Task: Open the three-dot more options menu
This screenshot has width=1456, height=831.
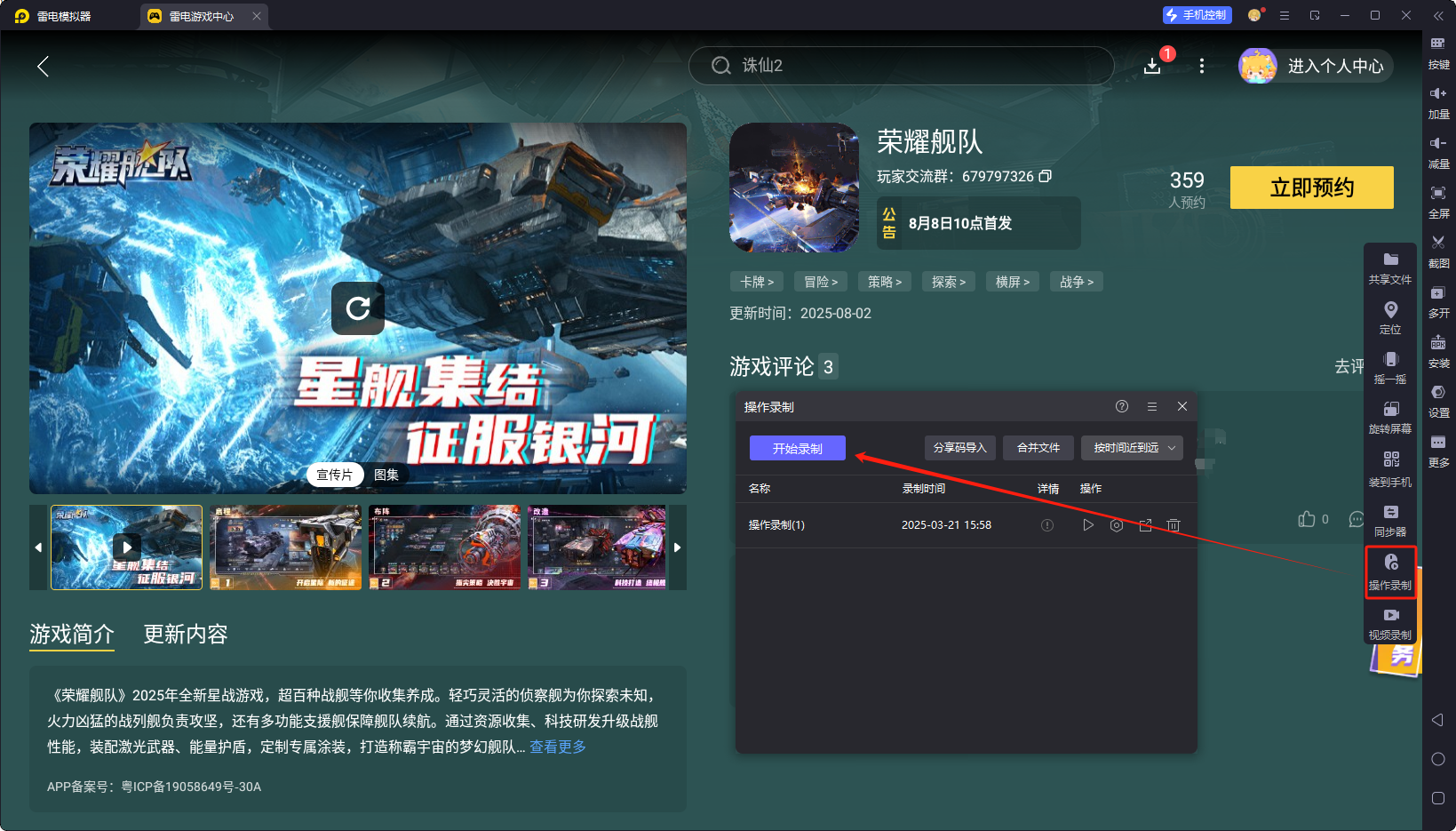Action: click(1202, 66)
